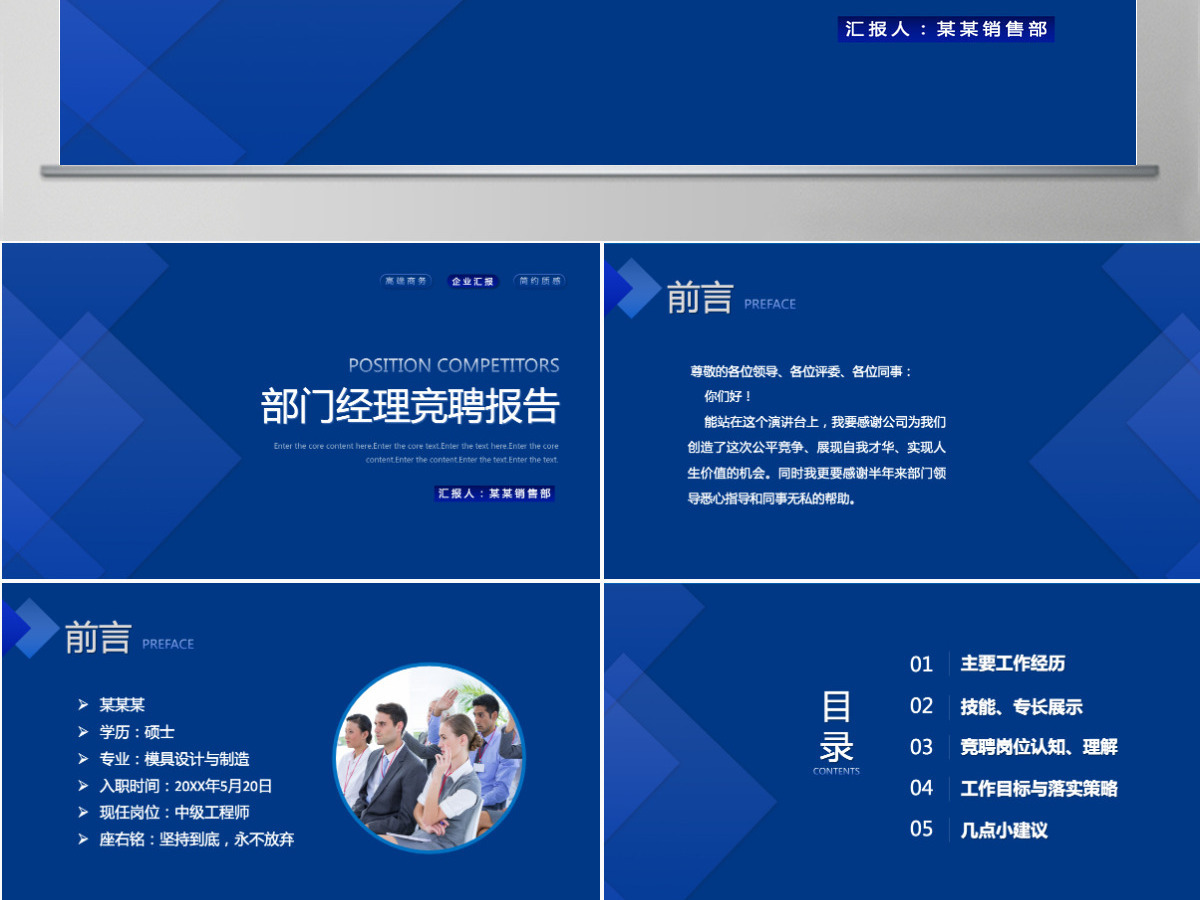This screenshot has height=900, width=1200.
Task: Open the title slide thumbnail 部门经理竞聘报告
Action: pyautogui.click(x=300, y=410)
